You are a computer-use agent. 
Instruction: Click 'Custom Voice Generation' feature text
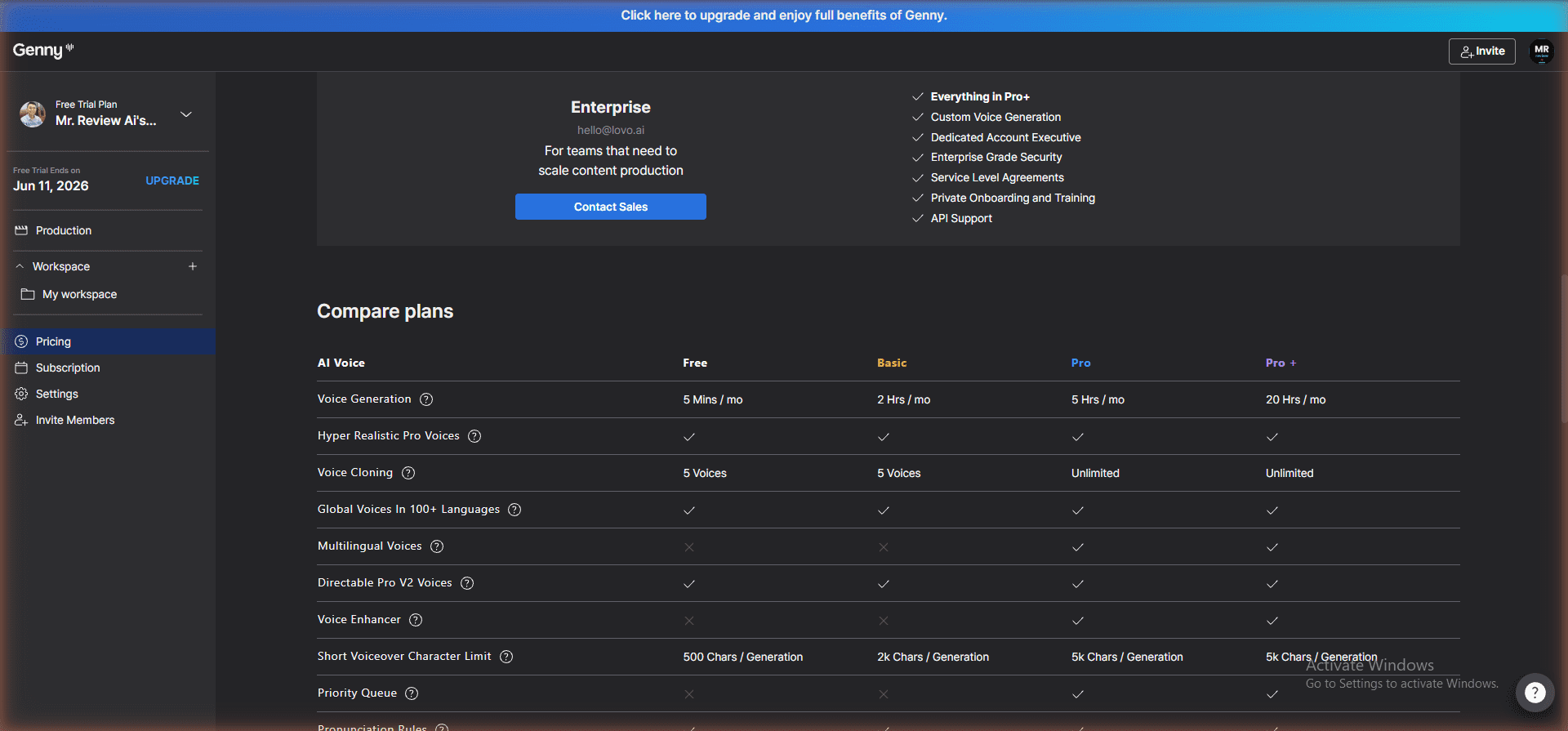996,117
